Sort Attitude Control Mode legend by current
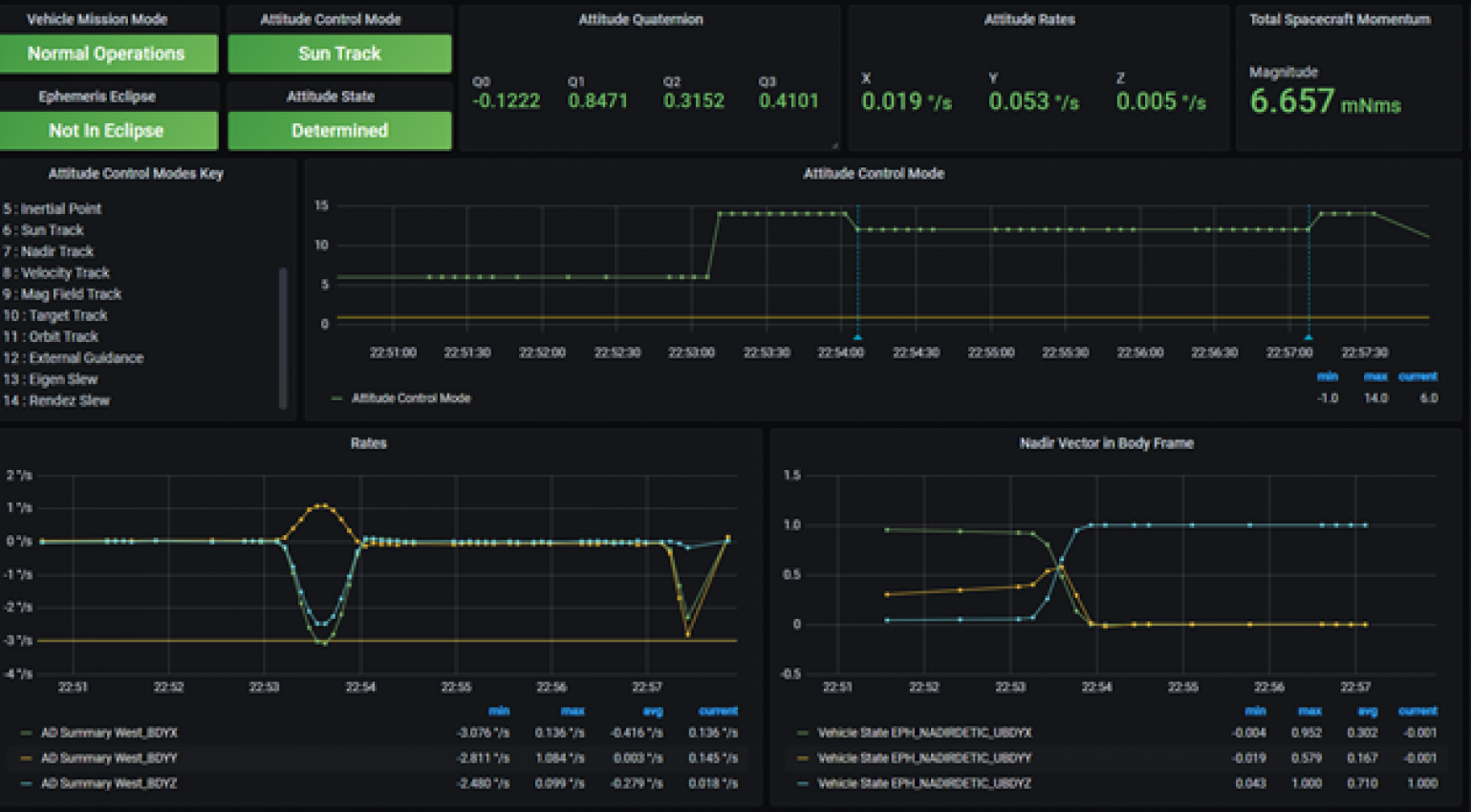Screen dimensions: 1471x812 pyautogui.click(x=1417, y=377)
